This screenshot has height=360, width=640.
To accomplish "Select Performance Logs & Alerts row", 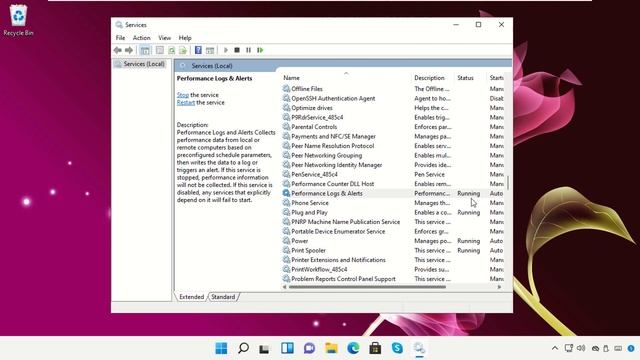I will pos(393,193).
